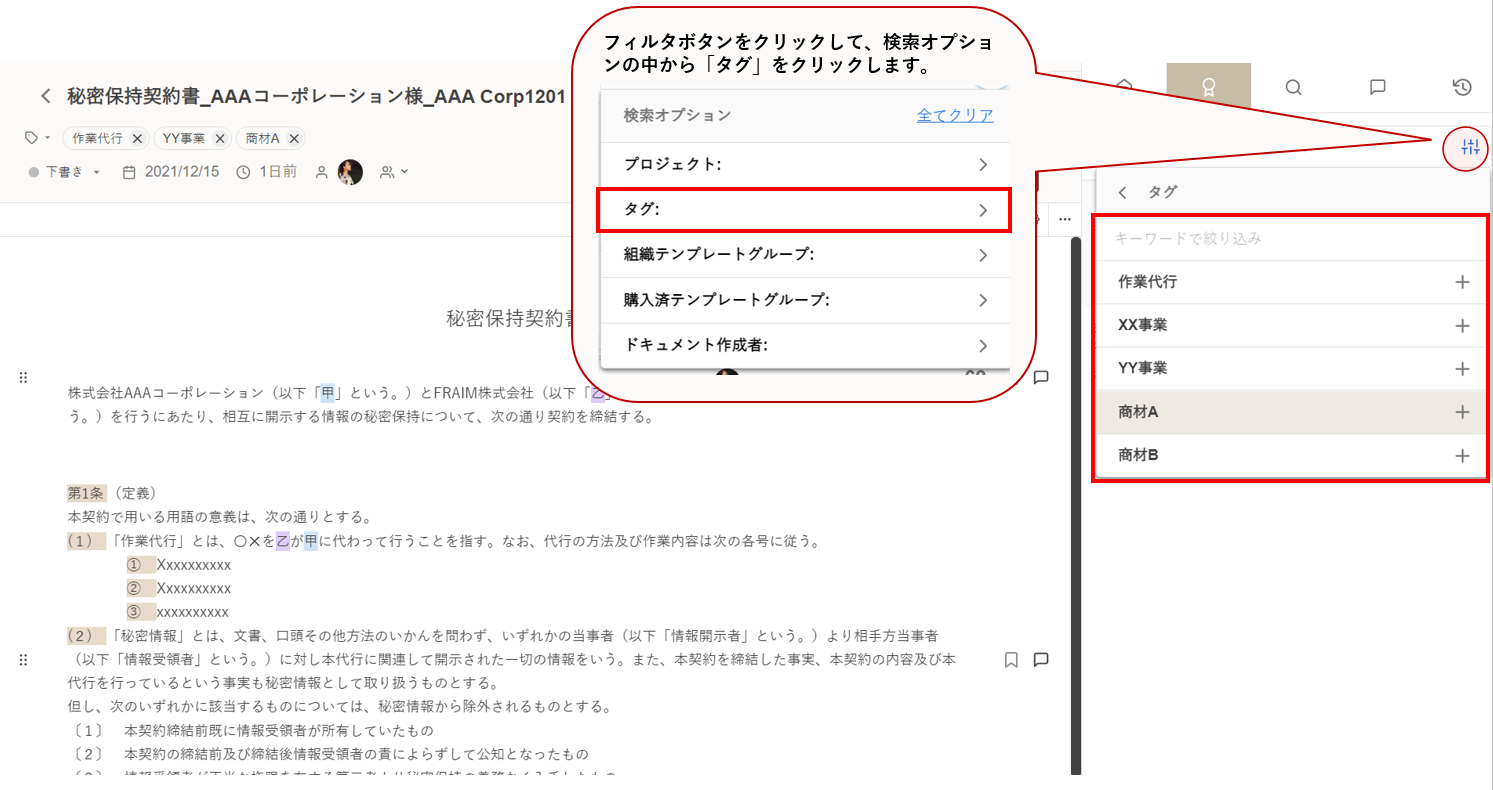Remove the 作業代行 tag from document
This screenshot has height=790, width=1493.
pos(137,139)
